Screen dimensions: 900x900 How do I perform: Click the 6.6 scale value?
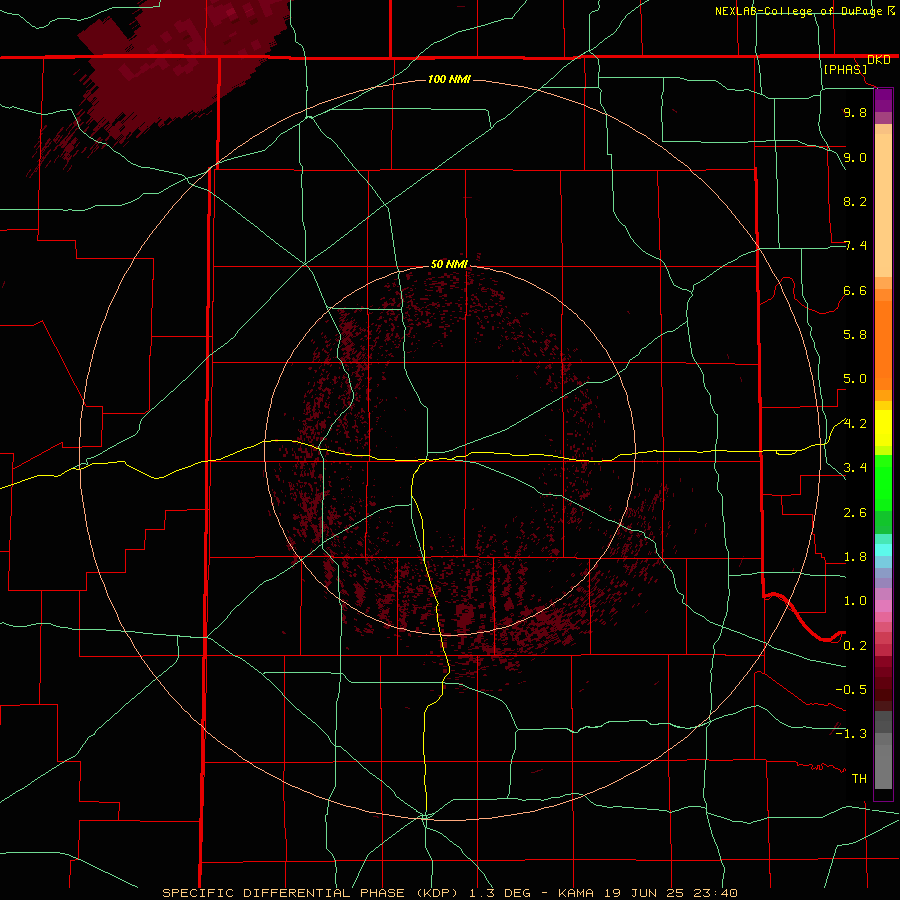click(855, 290)
